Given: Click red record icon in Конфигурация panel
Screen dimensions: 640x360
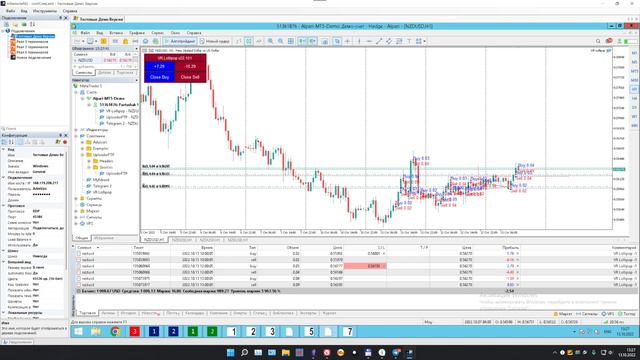Looking at the screenshot, I should (x=65, y=142).
